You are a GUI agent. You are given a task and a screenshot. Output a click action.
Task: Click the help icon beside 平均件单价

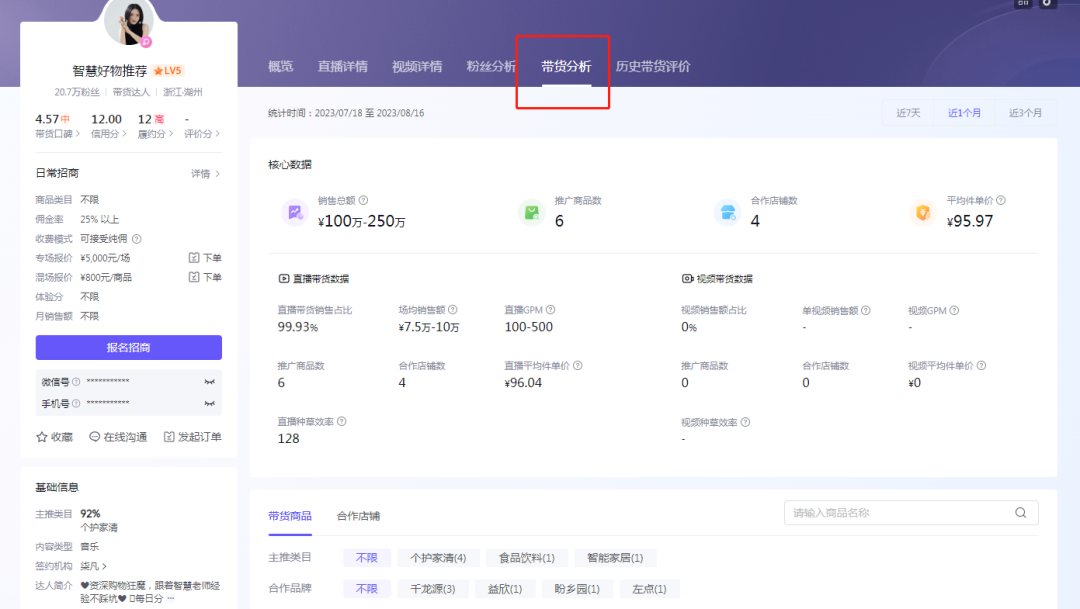(x=1001, y=201)
